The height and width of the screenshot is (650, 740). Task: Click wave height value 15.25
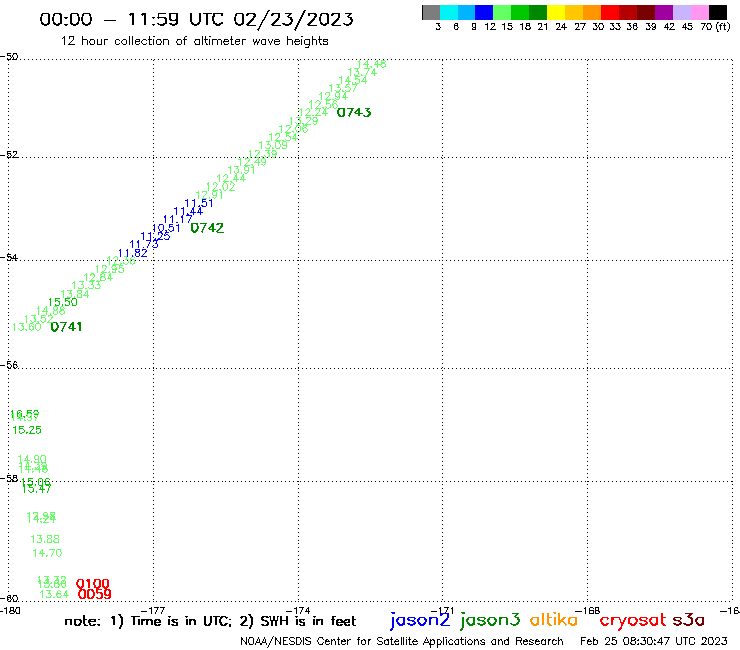[27, 430]
